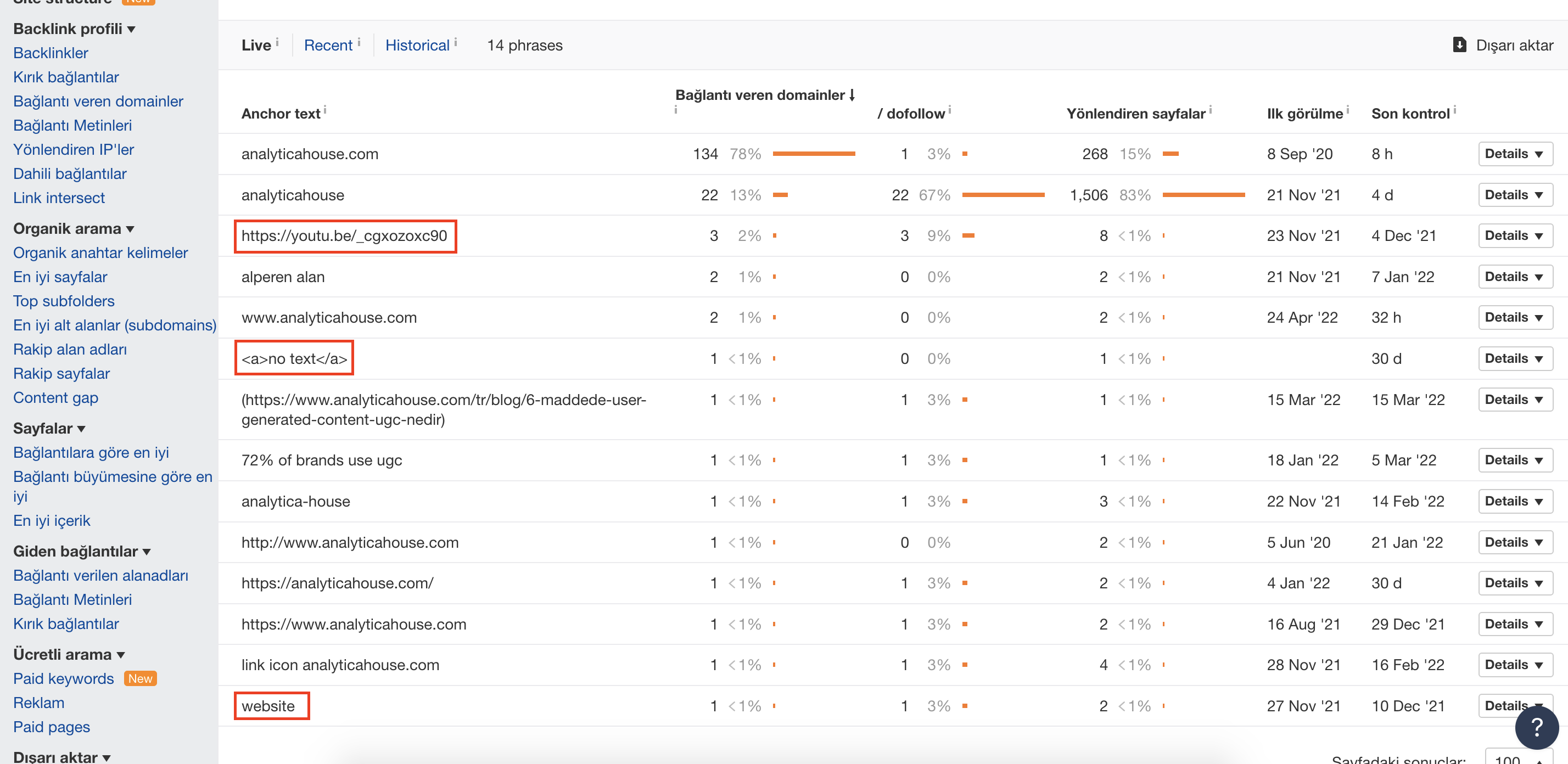Expand Details for www.analyticahouse.com row

click(x=1515, y=318)
